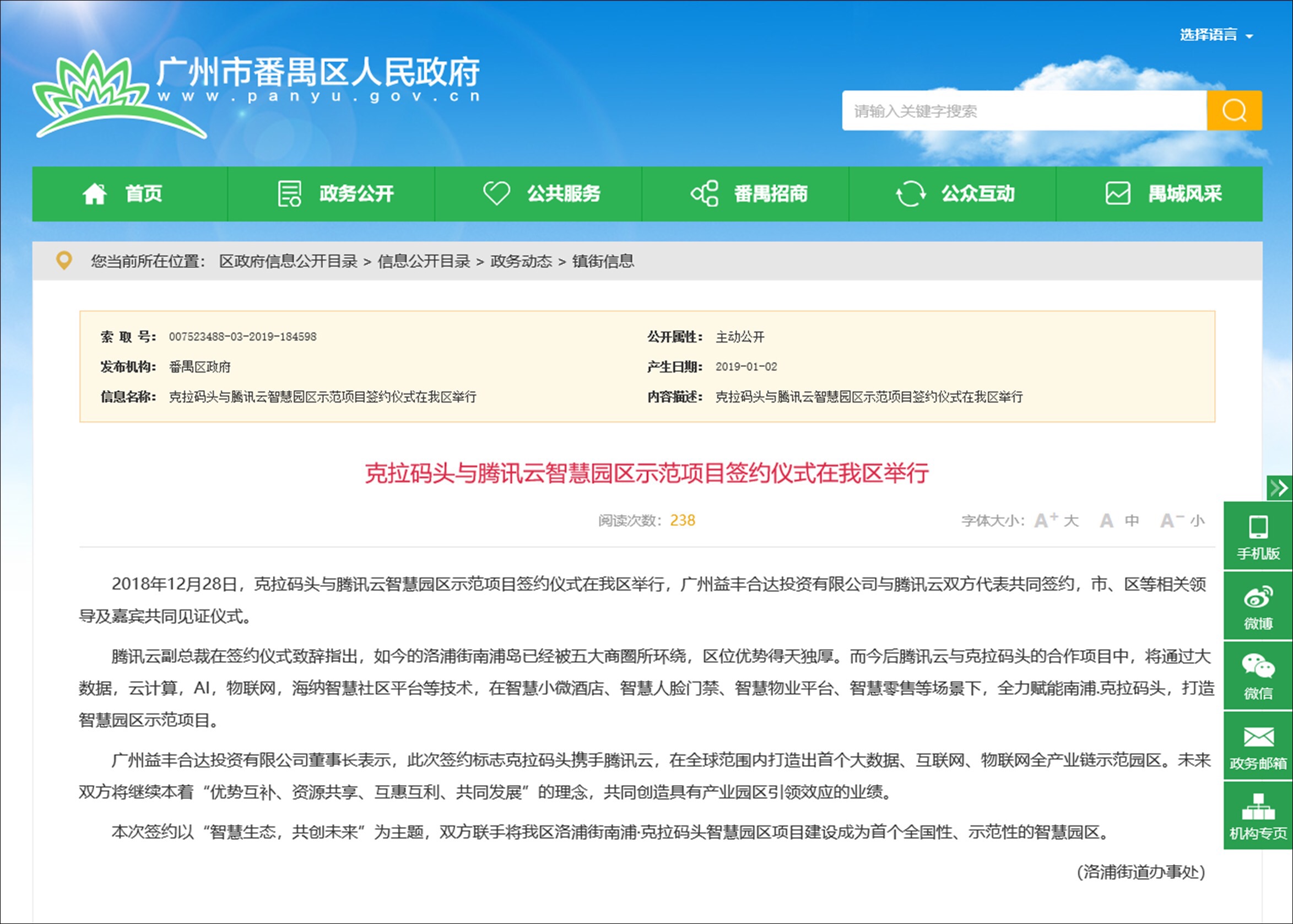1293x924 pixels.
Task: Click the heart icon for 公共服务
Action: click(496, 193)
